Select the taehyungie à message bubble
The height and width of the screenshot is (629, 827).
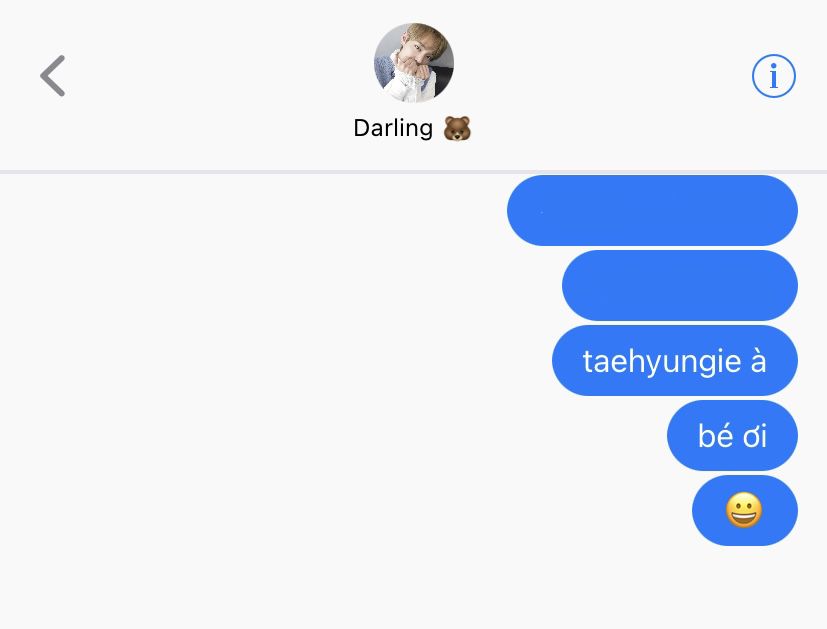click(675, 361)
